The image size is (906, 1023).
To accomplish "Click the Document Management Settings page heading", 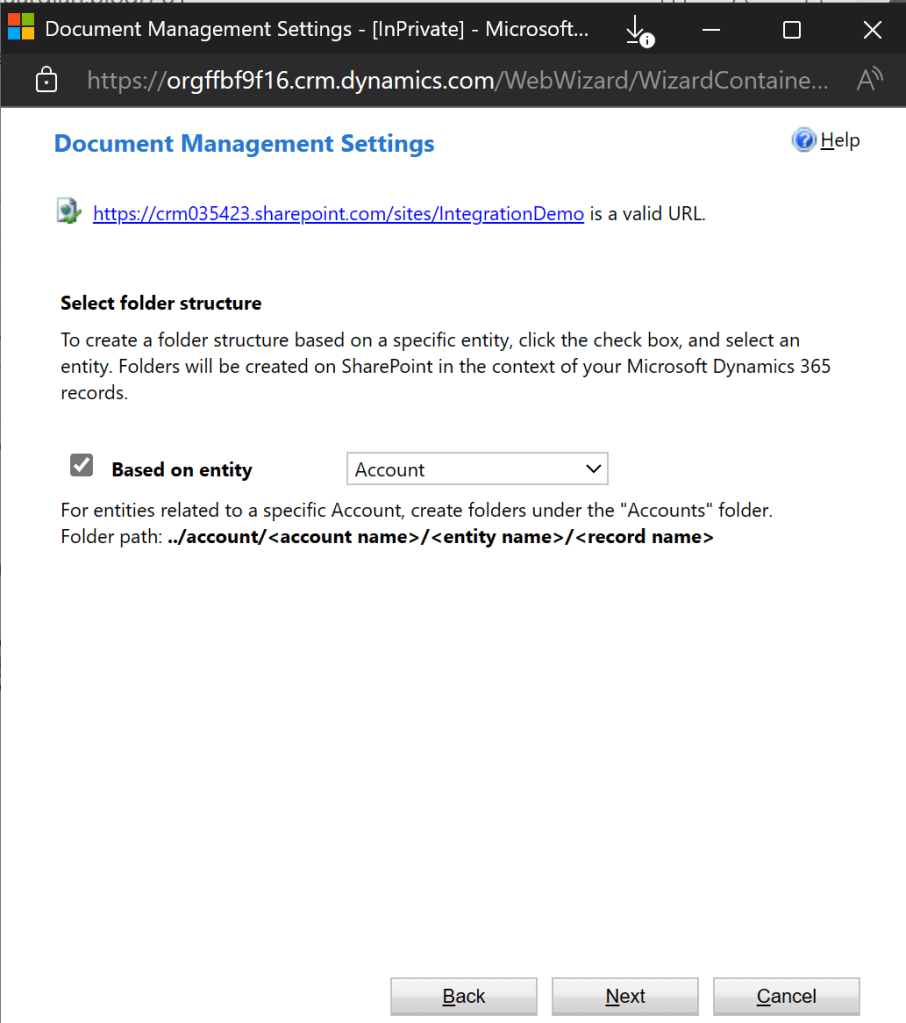I will tap(244, 144).
